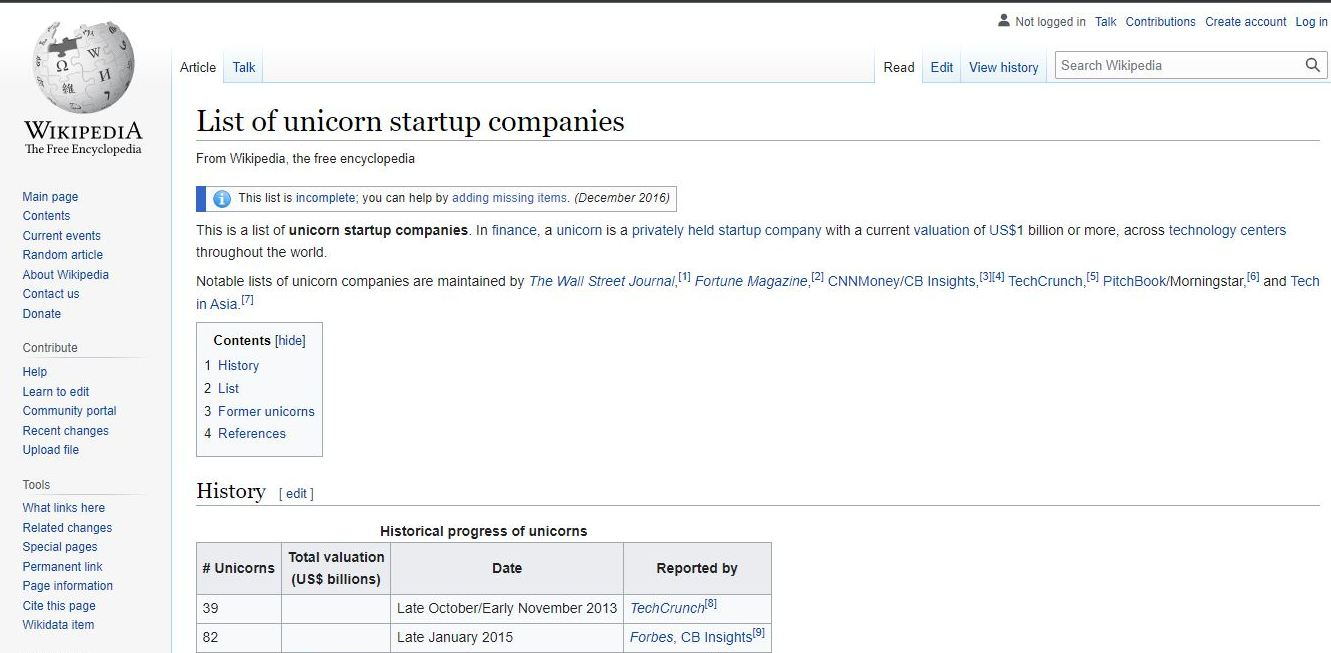Jump to Former unicorns section
This screenshot has width=1331, height=653.
(266, 411)
